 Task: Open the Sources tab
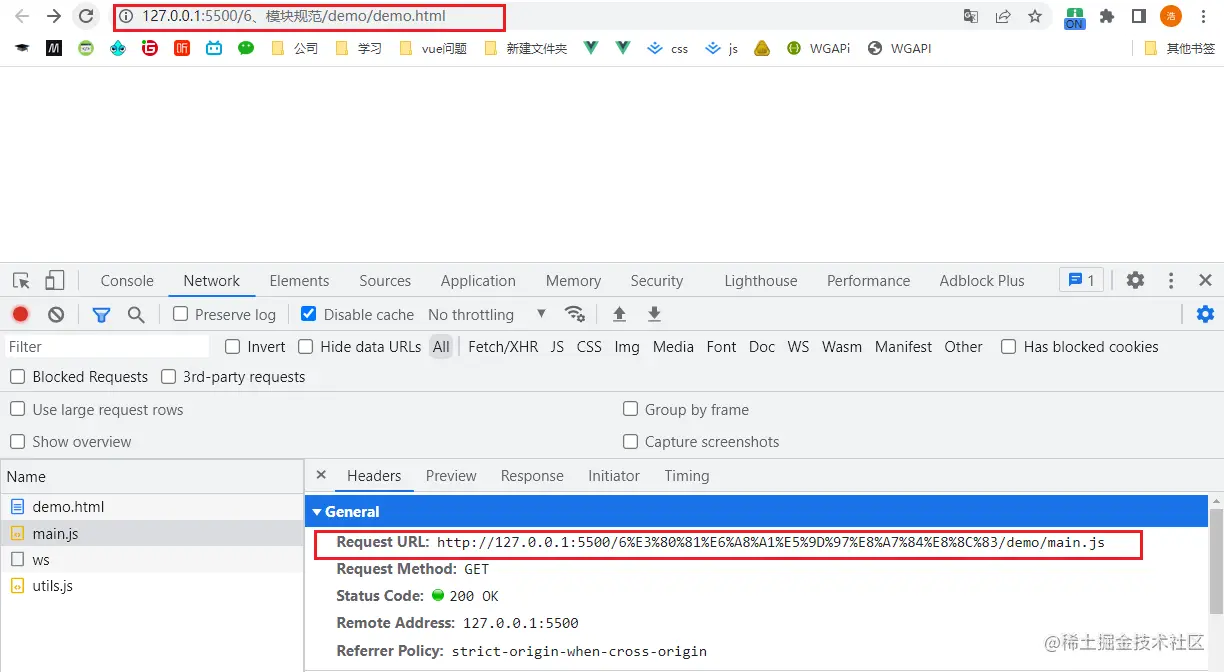(385, 281)
